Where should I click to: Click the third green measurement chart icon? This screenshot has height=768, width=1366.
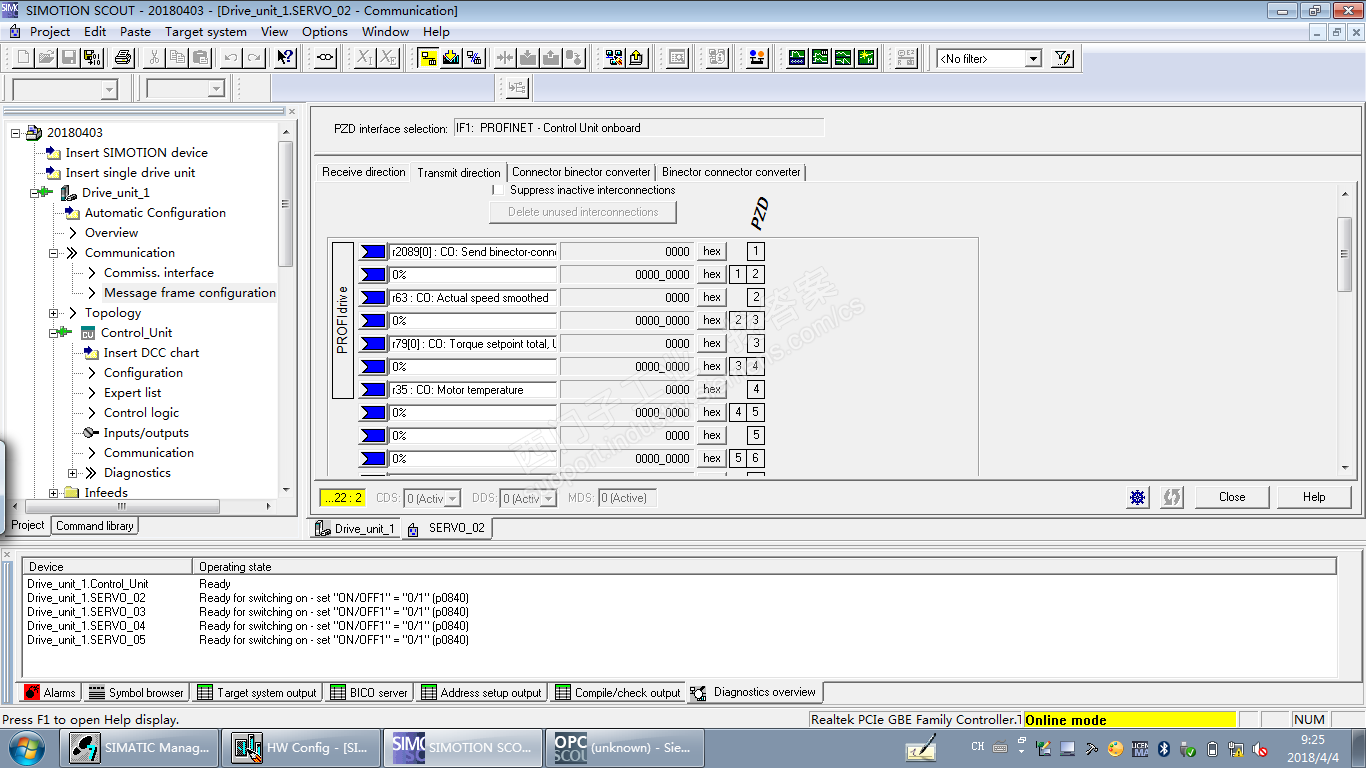tap(843, 58)
